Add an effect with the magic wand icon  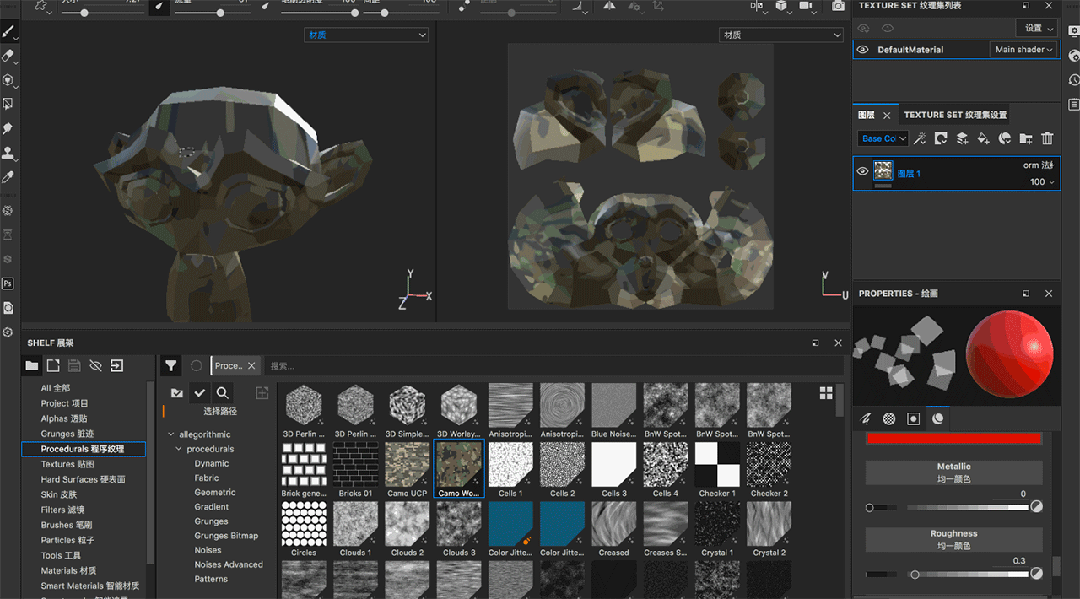(920, 138)
